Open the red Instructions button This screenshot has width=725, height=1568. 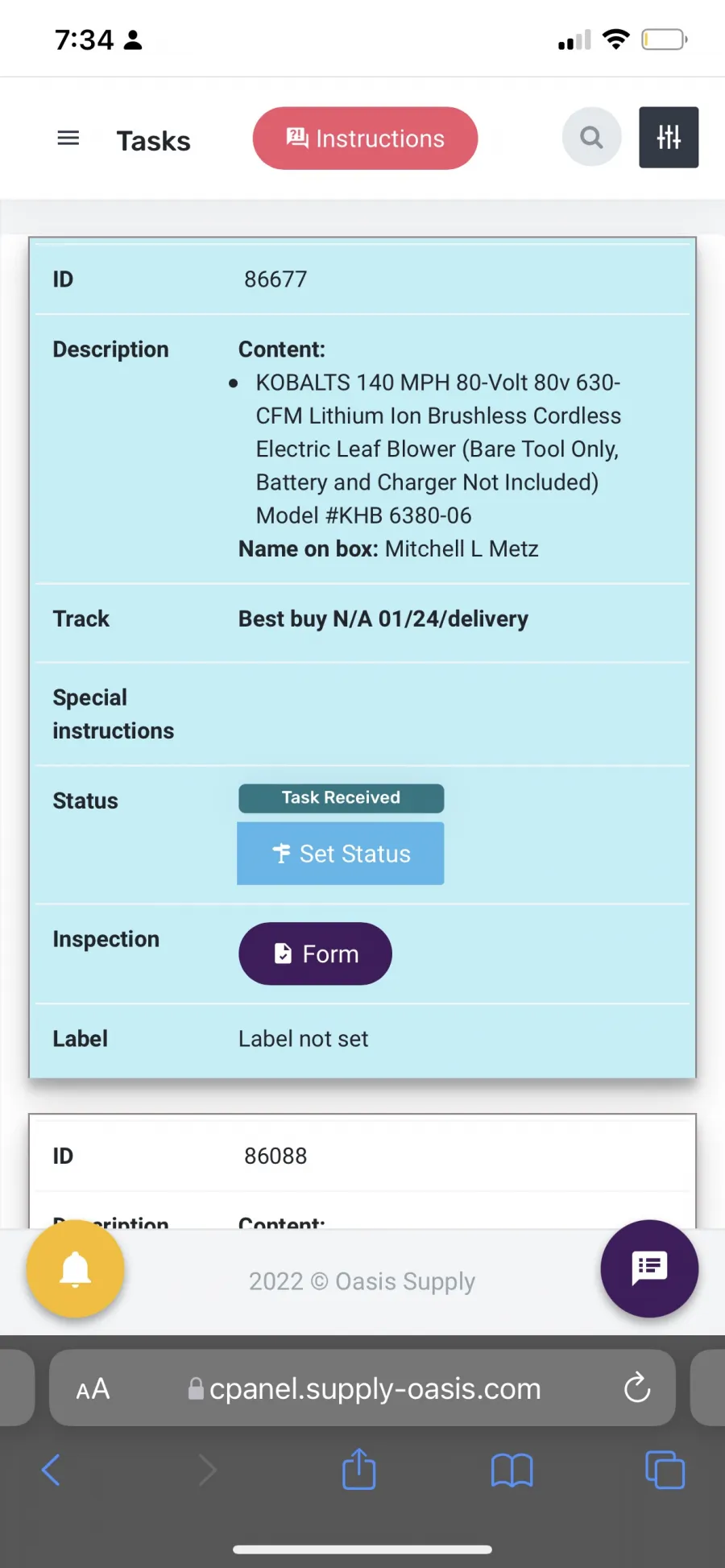click(365, 139)
